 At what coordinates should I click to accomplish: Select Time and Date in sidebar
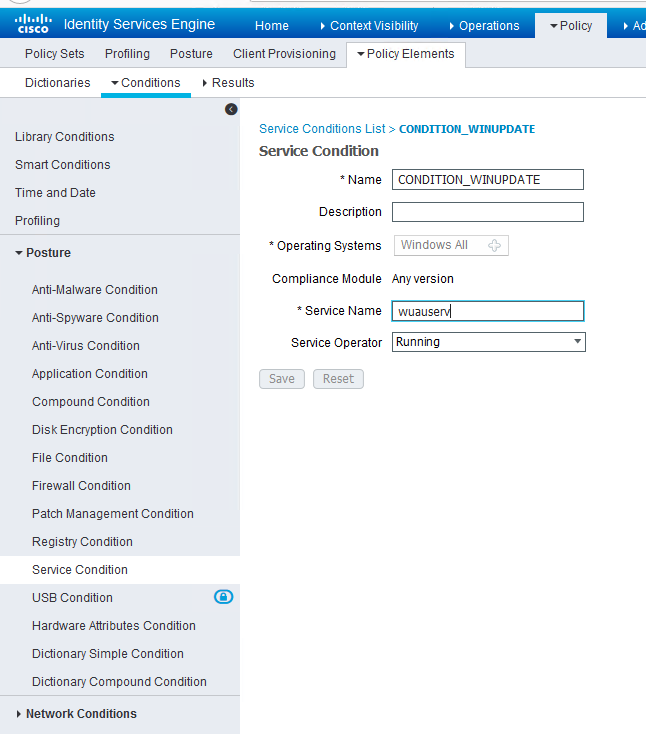point(55,193)
